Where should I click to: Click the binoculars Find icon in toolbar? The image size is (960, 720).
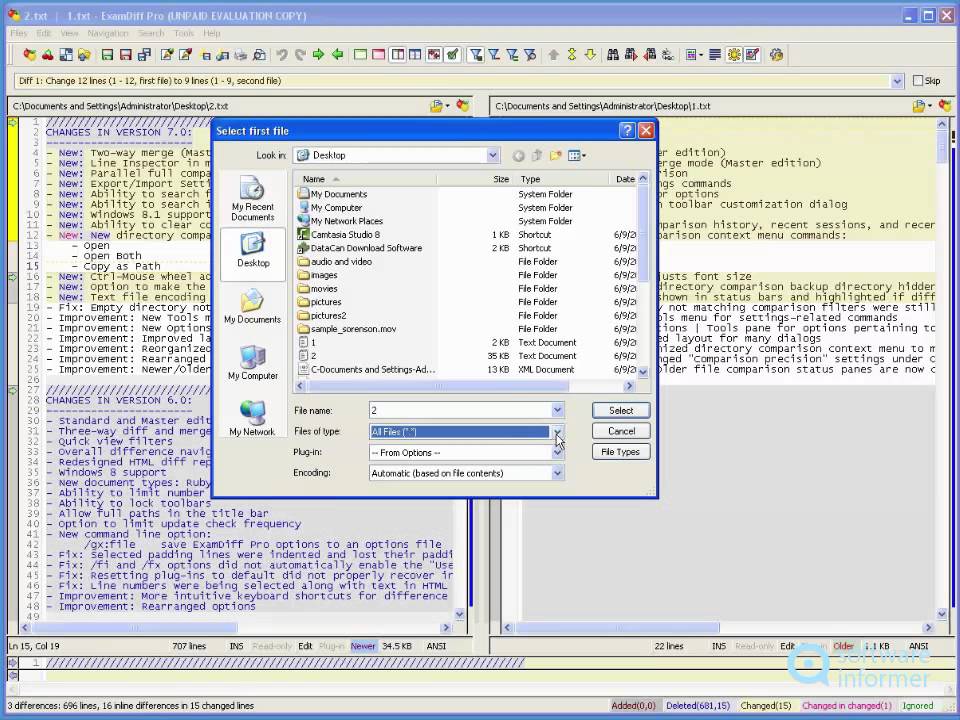click(613, 55)
